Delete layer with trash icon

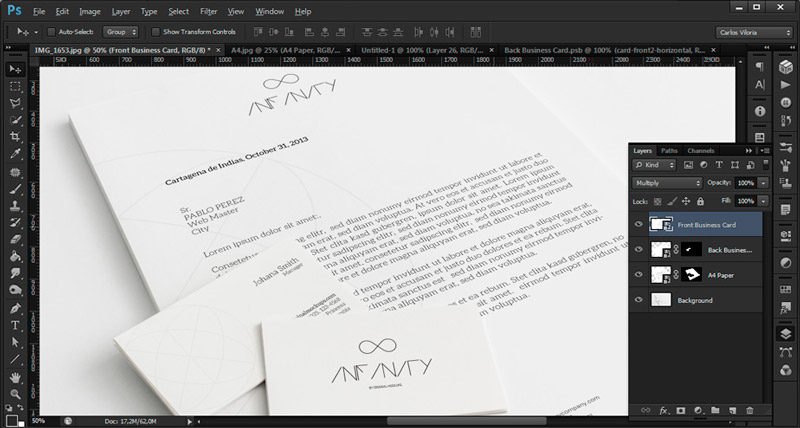(749, 410)
